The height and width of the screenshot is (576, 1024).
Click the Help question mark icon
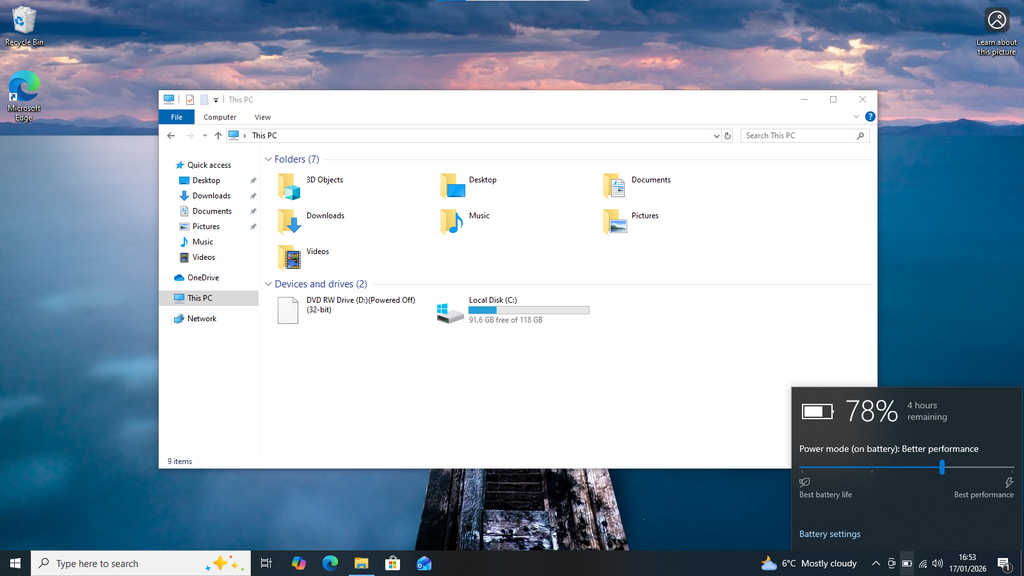coord(870,117)
